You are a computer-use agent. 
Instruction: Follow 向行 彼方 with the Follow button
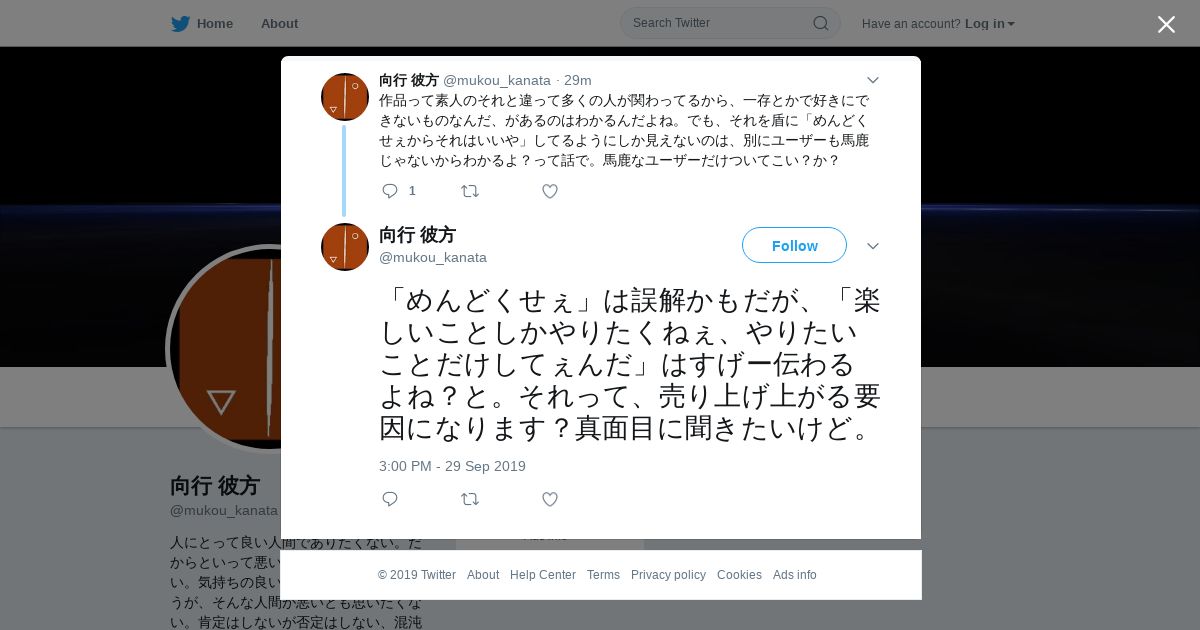[794, 245]
